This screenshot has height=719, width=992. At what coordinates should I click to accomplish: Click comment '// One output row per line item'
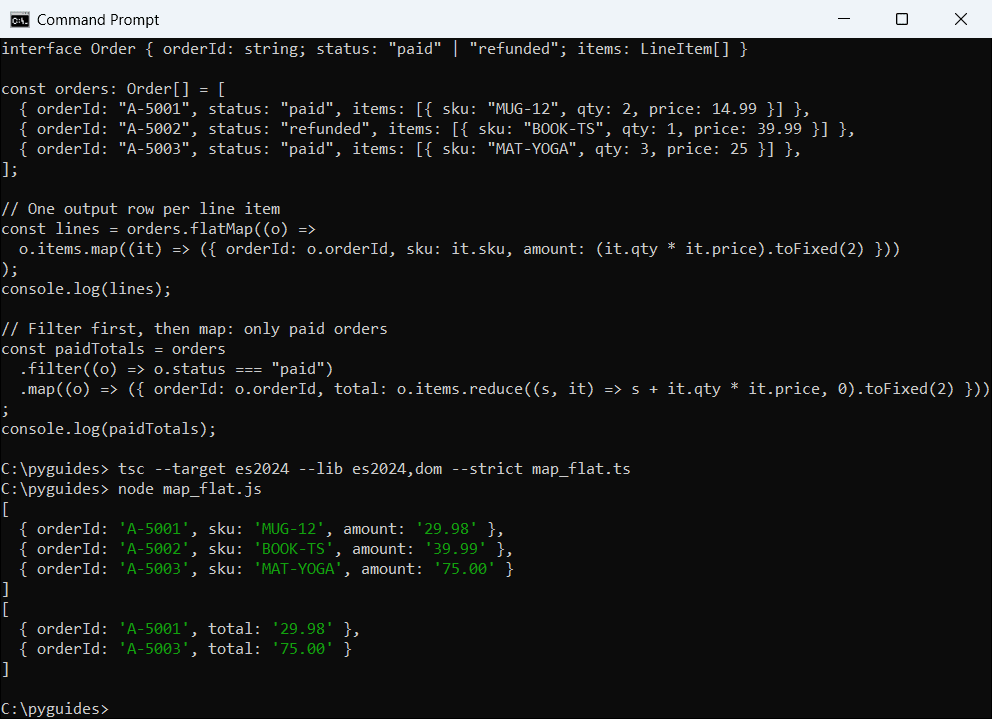click(140, 209)
